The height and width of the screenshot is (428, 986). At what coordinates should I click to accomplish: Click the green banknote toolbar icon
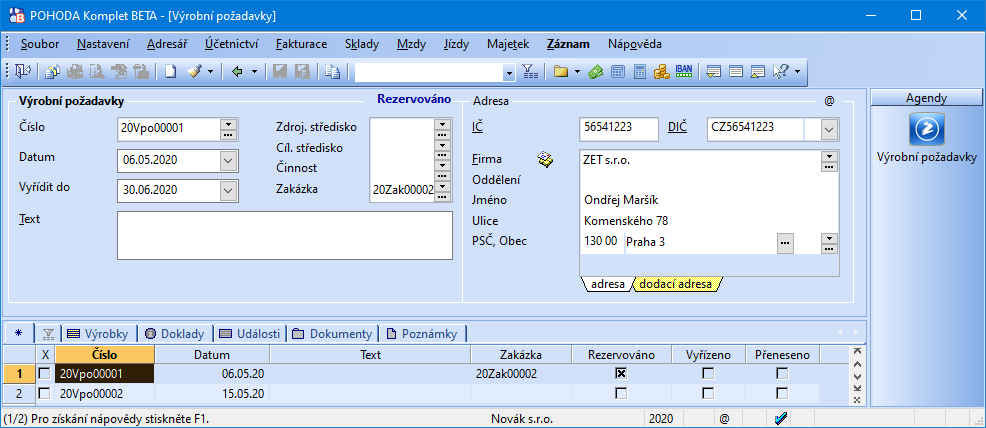(x=595, y=72)
